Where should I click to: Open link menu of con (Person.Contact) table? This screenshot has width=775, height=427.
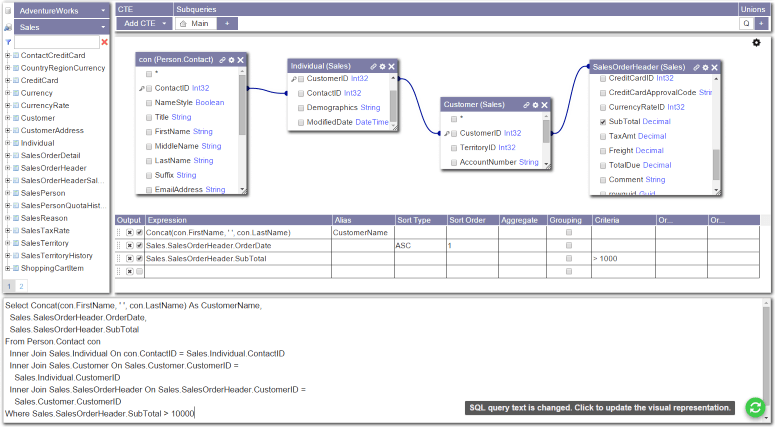coord(222,60)
